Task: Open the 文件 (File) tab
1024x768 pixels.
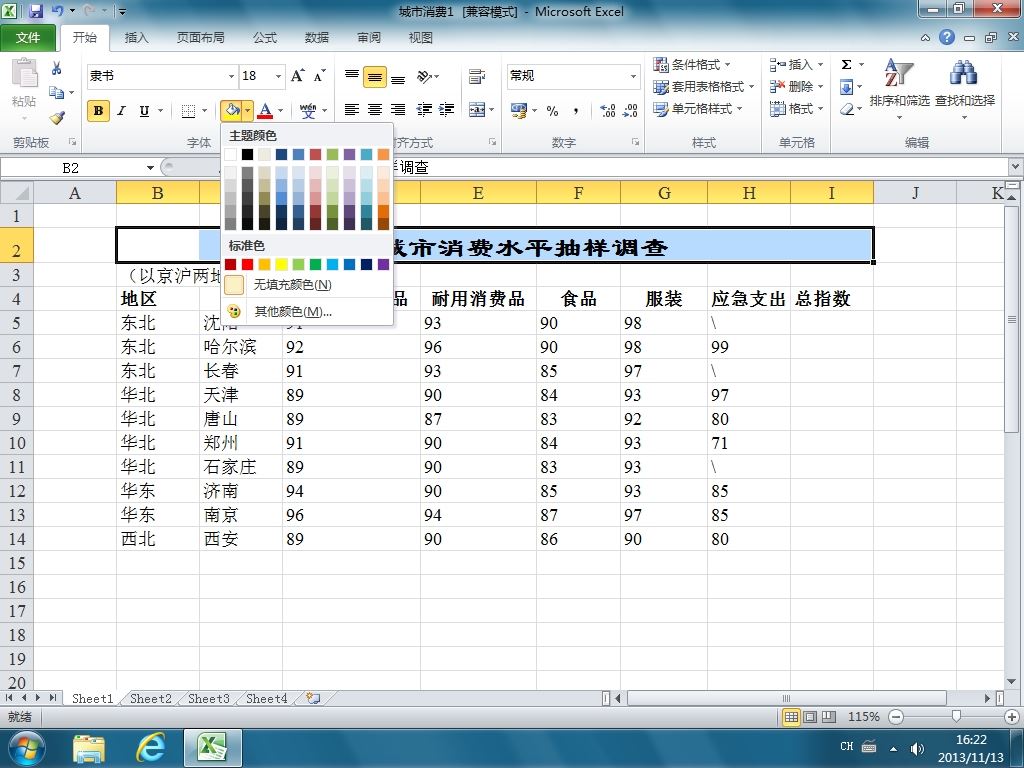Action: pyautogui.click(x=28, y=38)
